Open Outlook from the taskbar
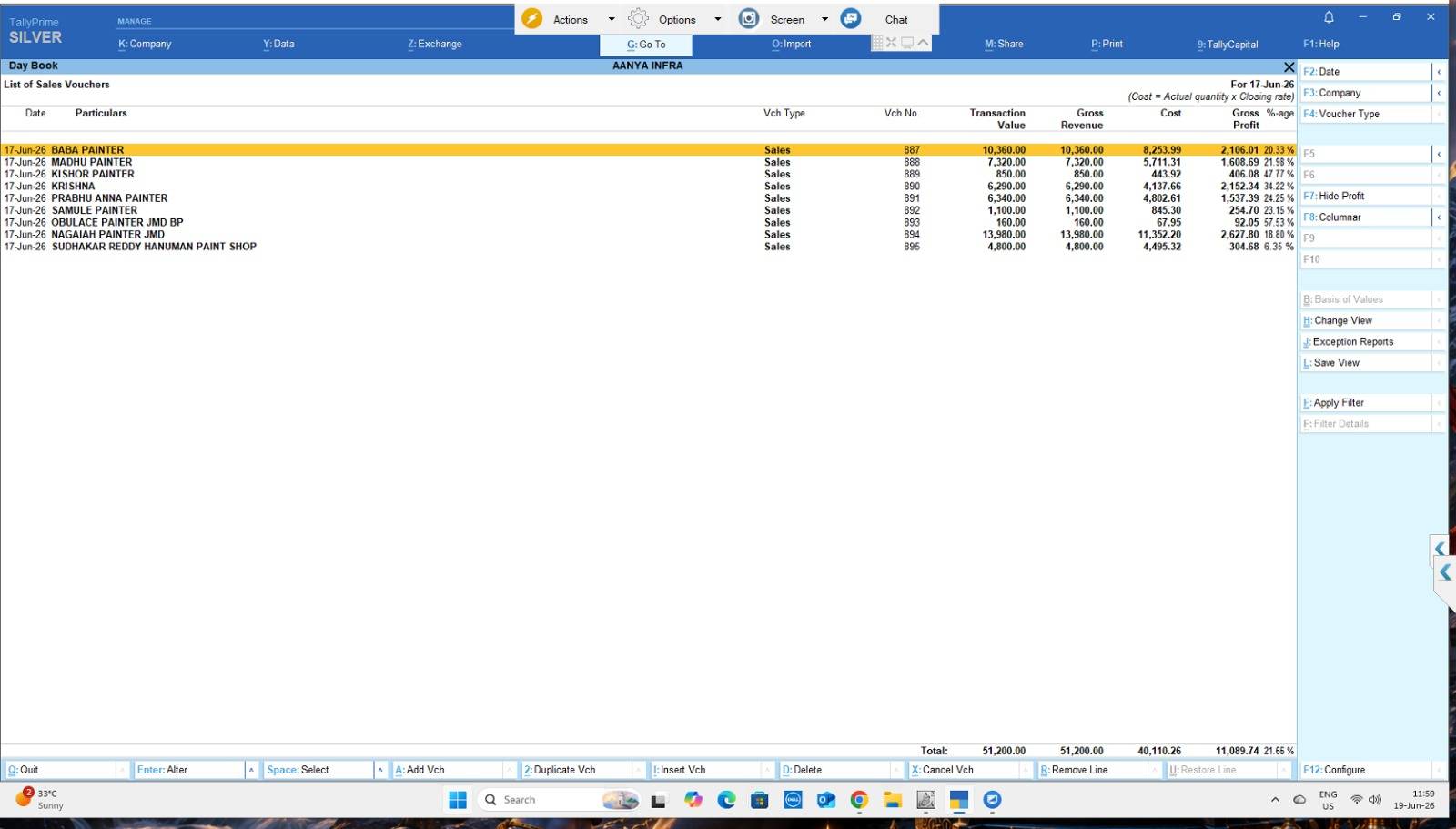 [x=825, y=800]
